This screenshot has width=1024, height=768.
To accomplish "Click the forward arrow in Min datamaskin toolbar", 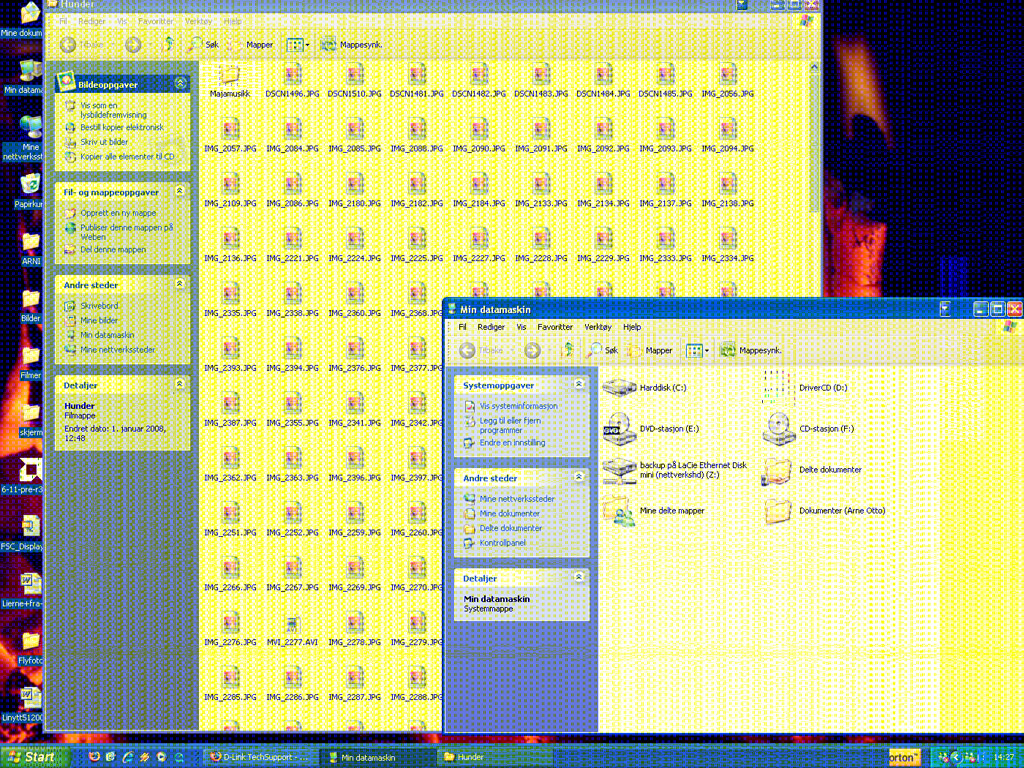I will click(533, 351).
